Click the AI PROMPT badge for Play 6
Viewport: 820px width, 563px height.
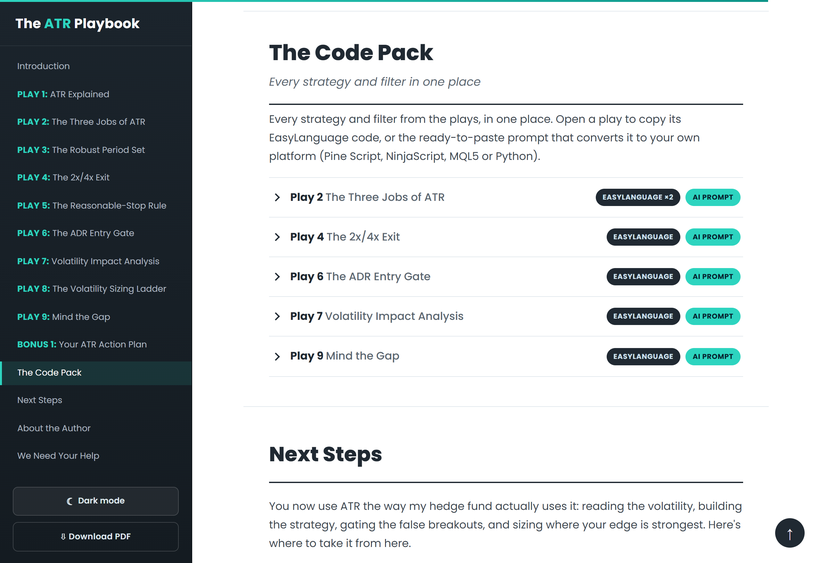[x=713, y=277]
